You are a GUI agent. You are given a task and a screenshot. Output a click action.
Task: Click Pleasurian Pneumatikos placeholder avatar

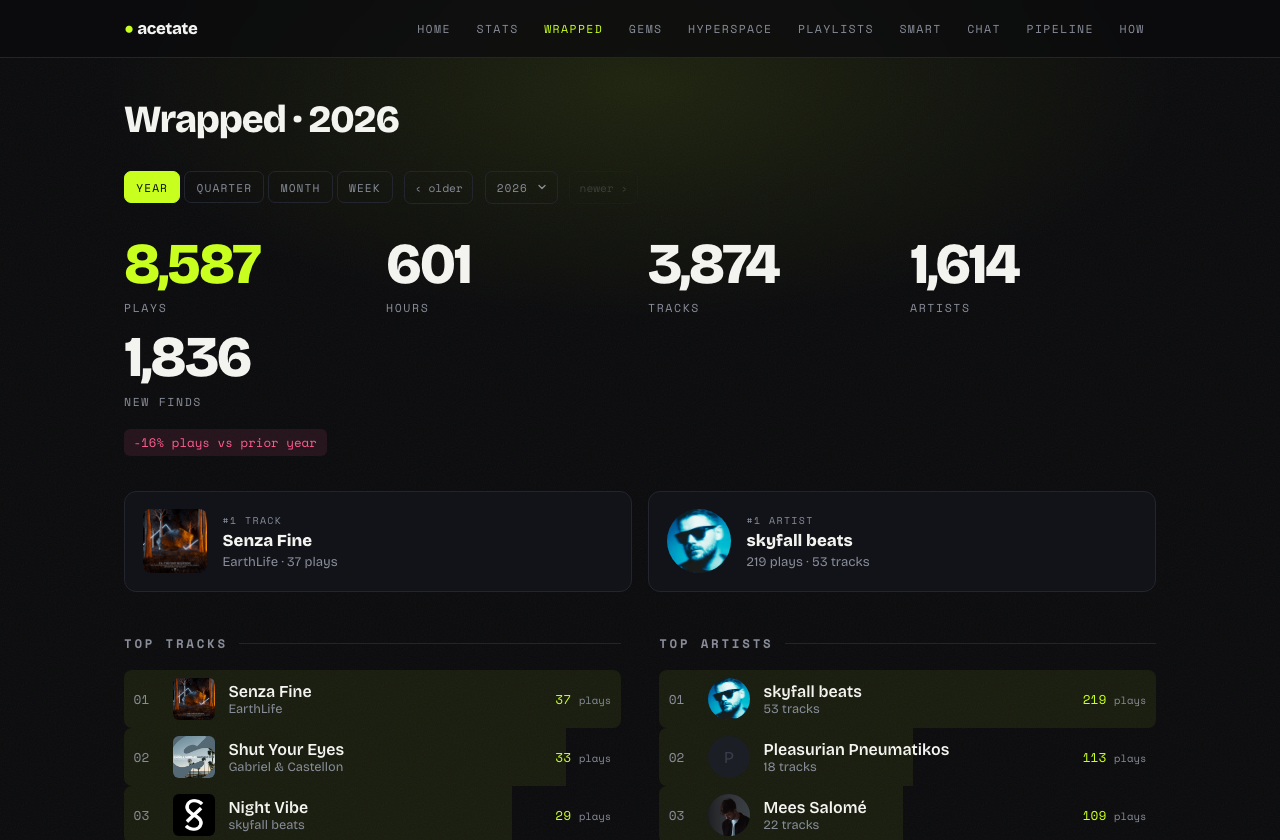point(729,757)
